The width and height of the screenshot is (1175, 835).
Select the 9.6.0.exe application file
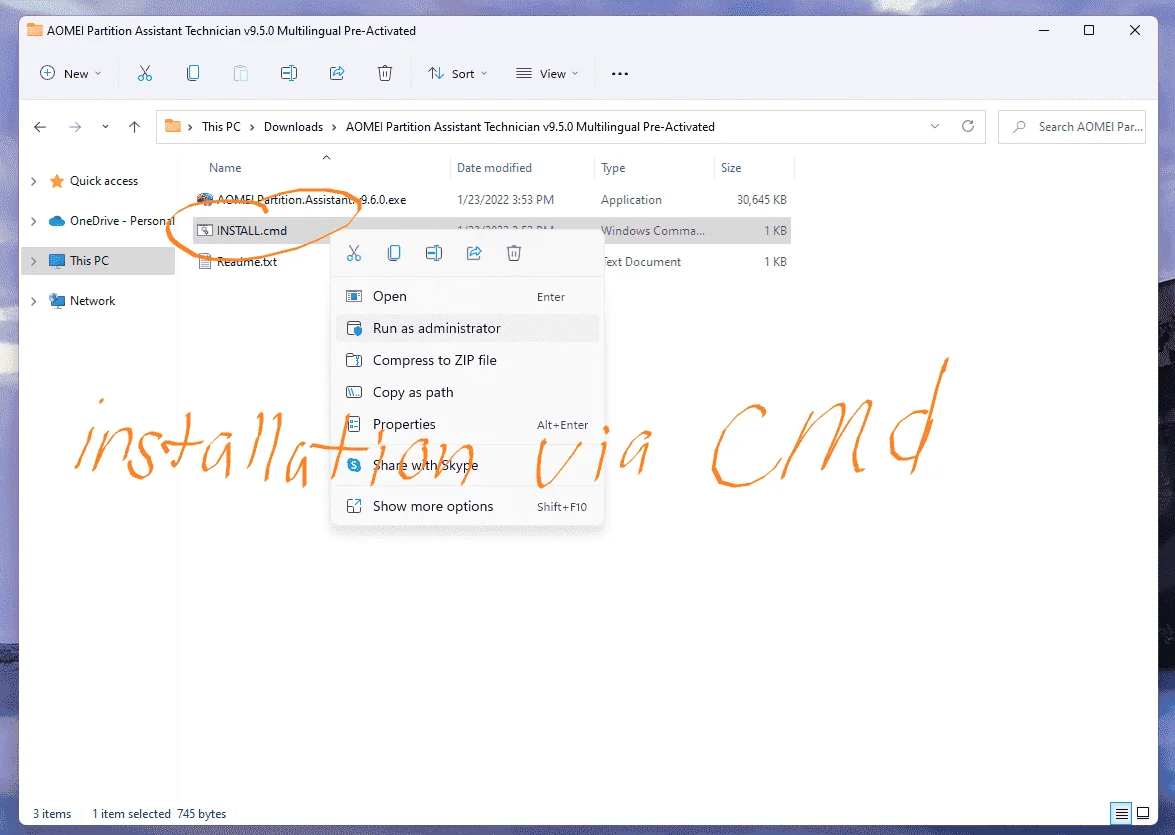coord(311,199)
